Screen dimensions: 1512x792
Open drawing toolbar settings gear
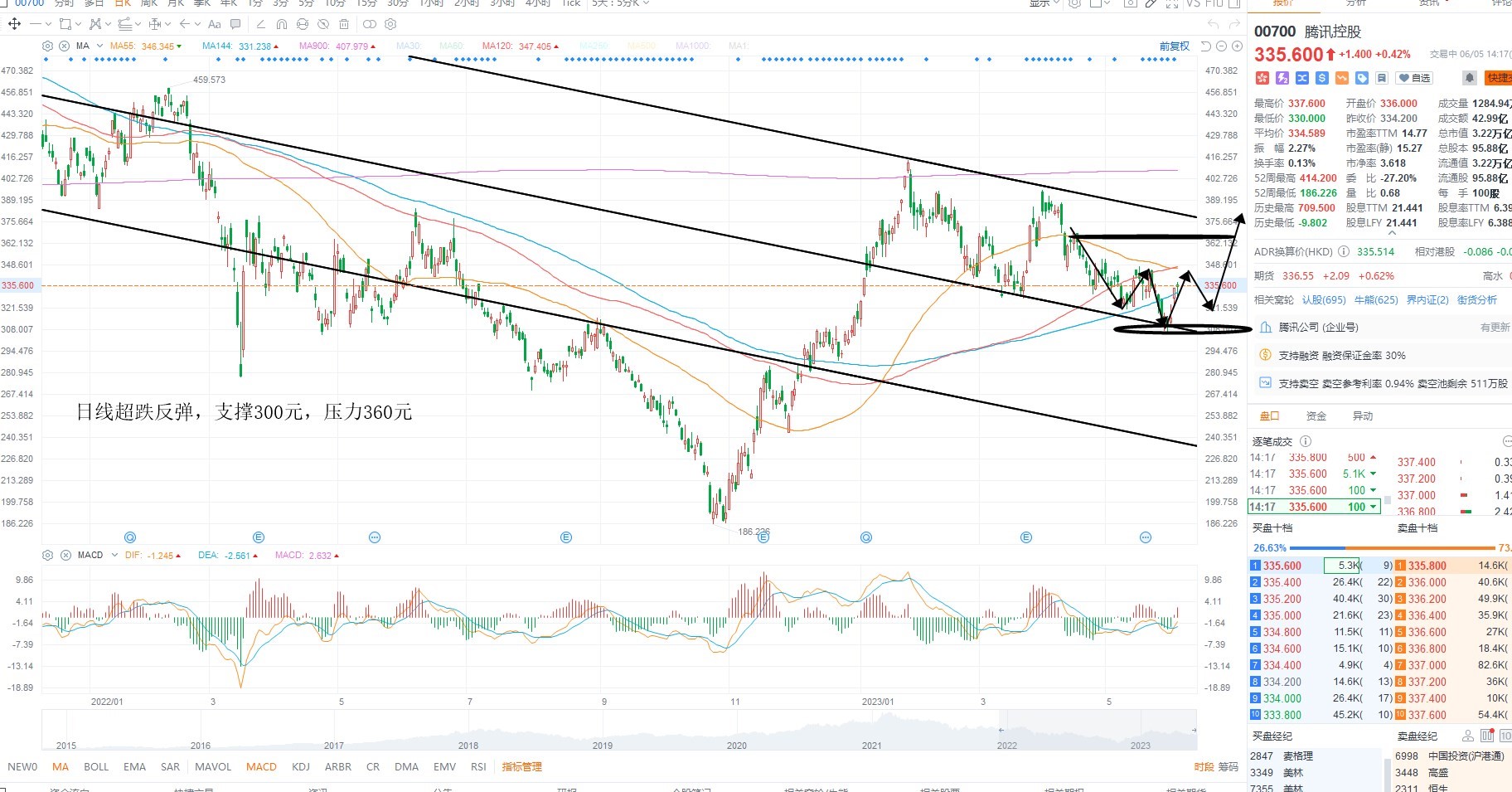tap(391, 24)
